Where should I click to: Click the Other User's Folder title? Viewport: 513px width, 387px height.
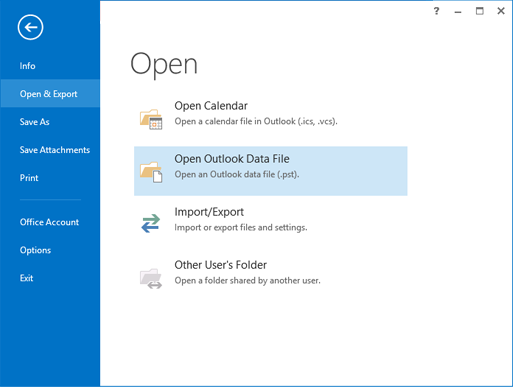point(221,265)
